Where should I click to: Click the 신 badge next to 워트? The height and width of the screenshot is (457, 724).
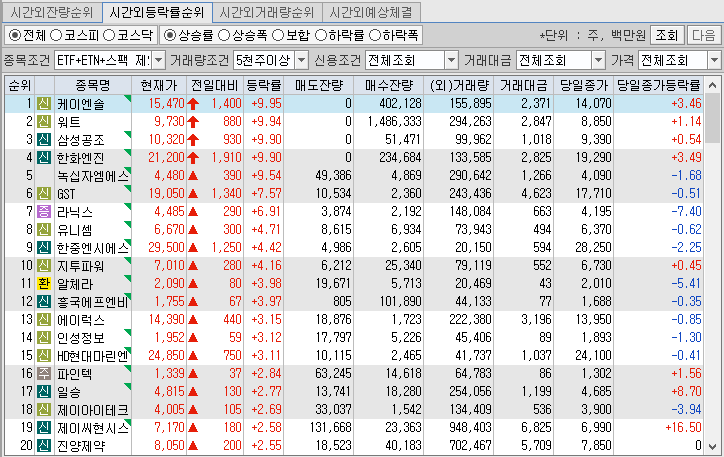(44, 121)
